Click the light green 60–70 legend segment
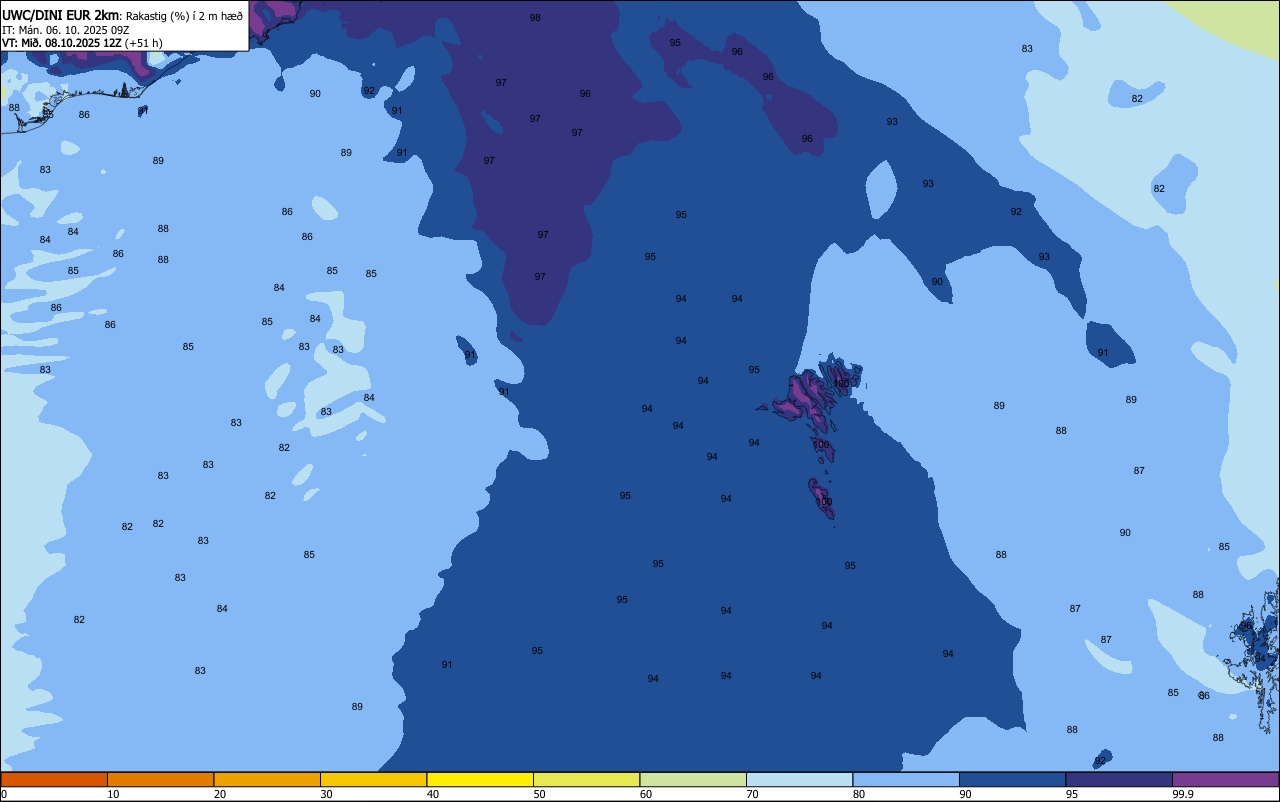Viewport: 1280px width, 802px height. (x=693, y=779)
